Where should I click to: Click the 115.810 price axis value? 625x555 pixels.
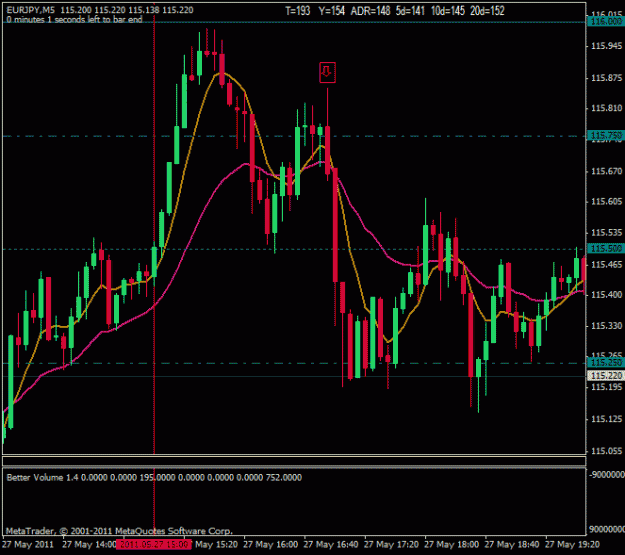606,108
